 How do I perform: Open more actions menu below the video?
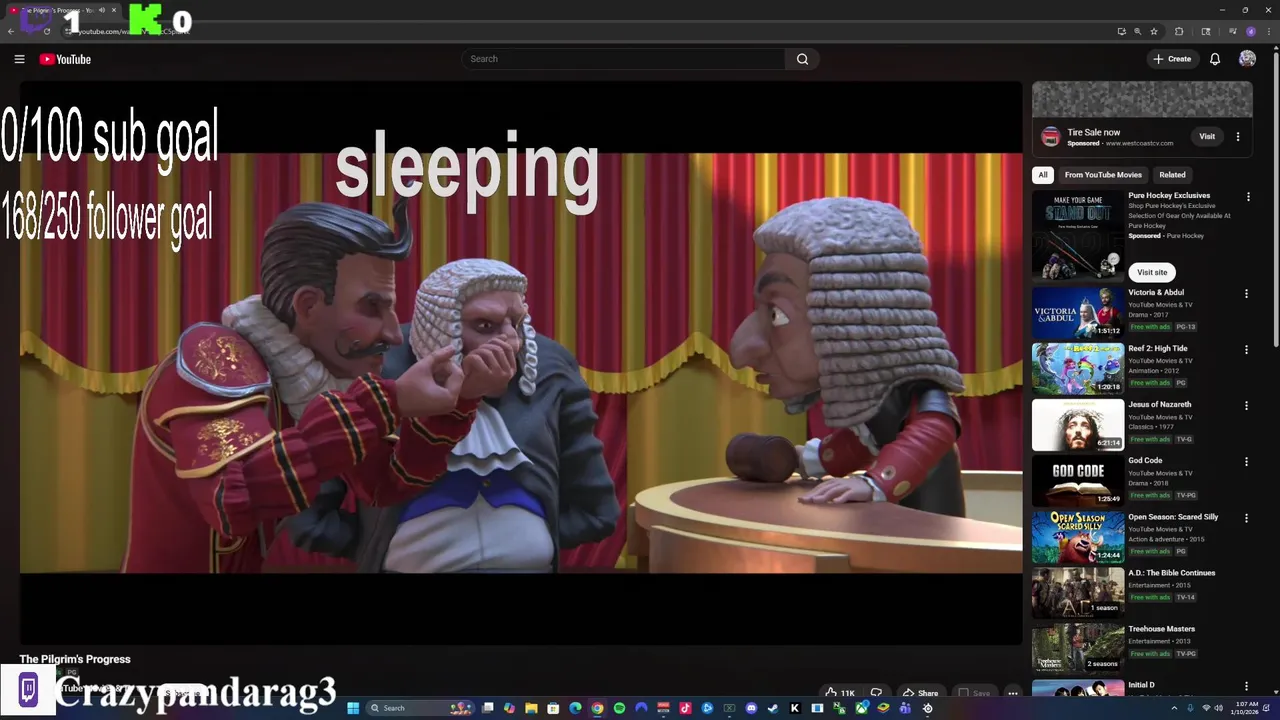tap(1013, 693)
